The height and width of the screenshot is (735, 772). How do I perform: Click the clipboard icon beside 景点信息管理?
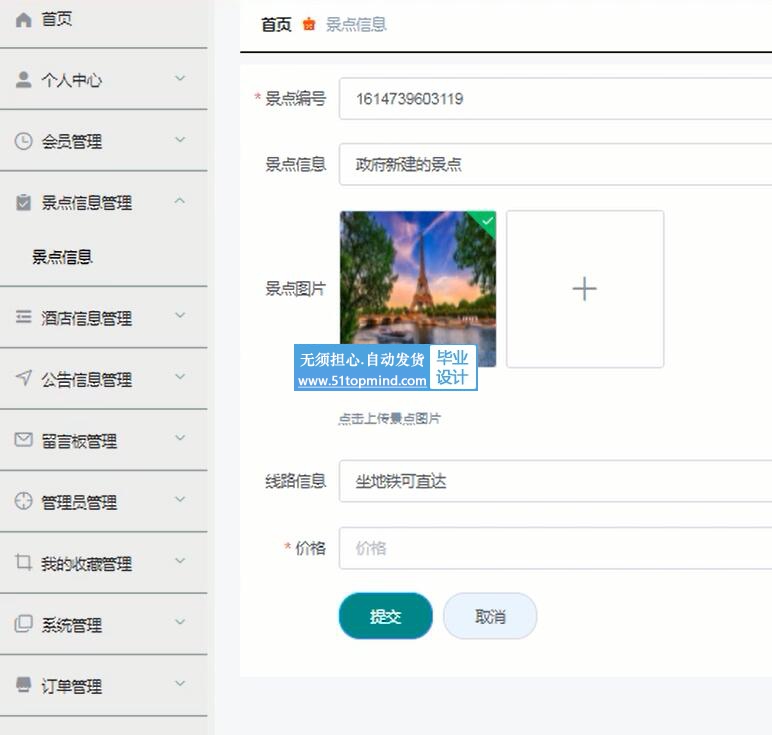click(24, 202)
